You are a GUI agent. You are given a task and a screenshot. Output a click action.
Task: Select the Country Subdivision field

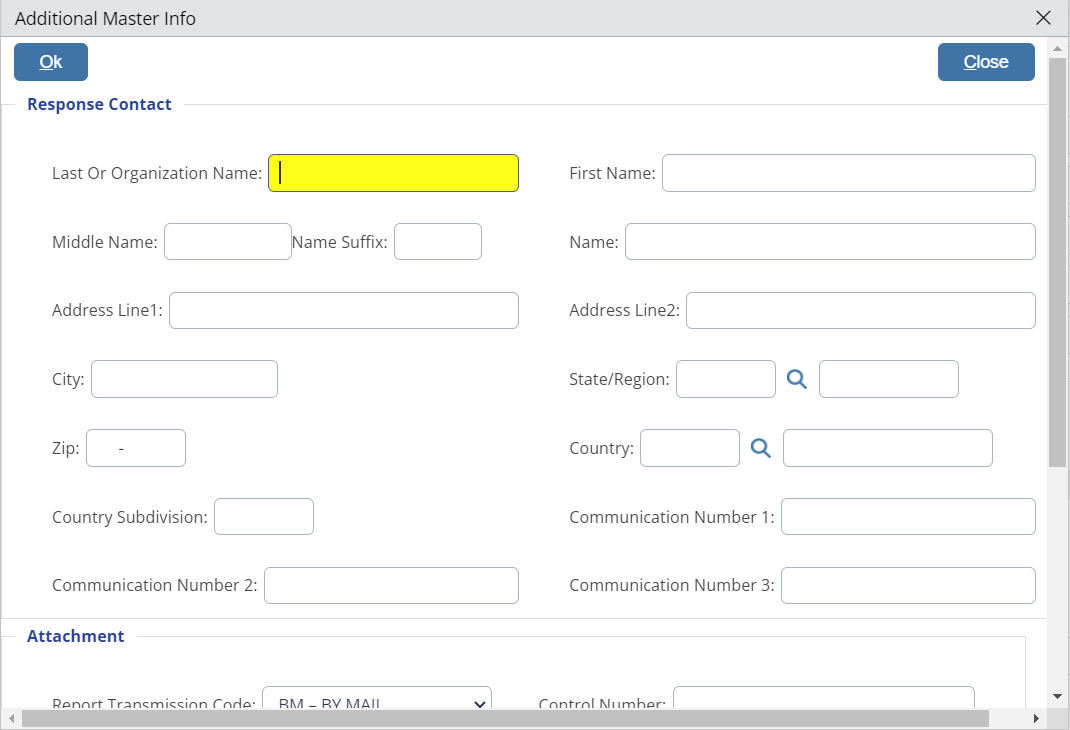pyautogui.click(x=264, y=517)
